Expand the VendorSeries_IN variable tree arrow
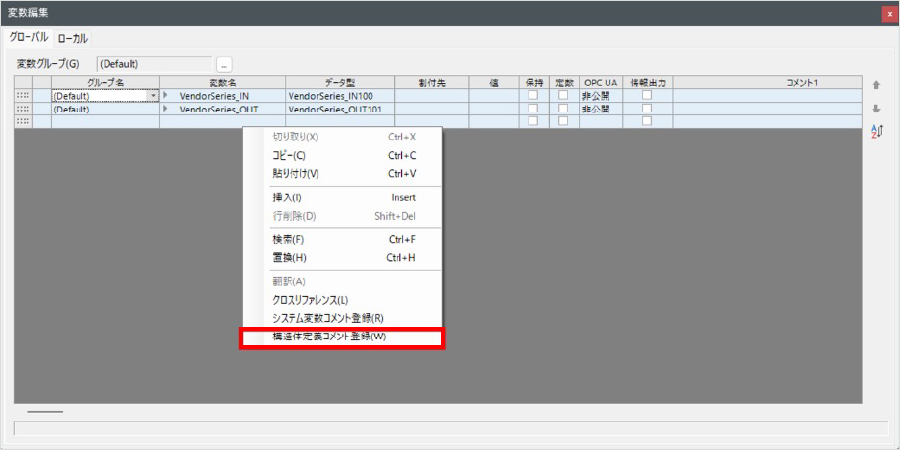Screen dimensions: 900x450 point(166,96)
